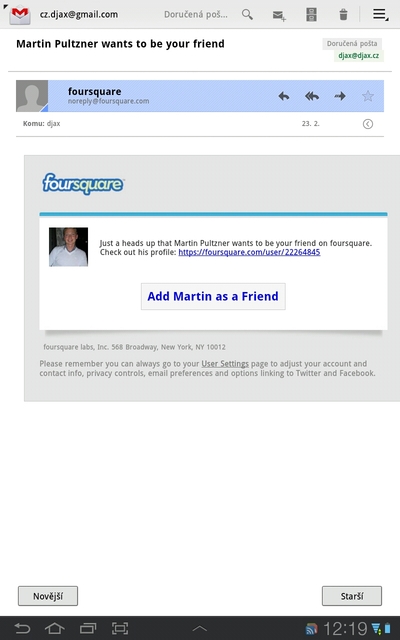400x640 pixels.
Task: Expand message details chevron next to date
Action: click(x=368, y=124)
